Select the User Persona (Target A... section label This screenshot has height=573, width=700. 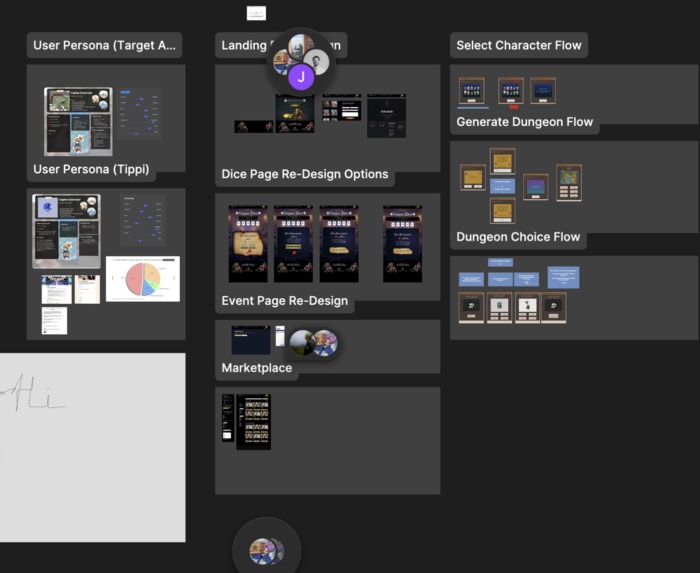(104, 45)
